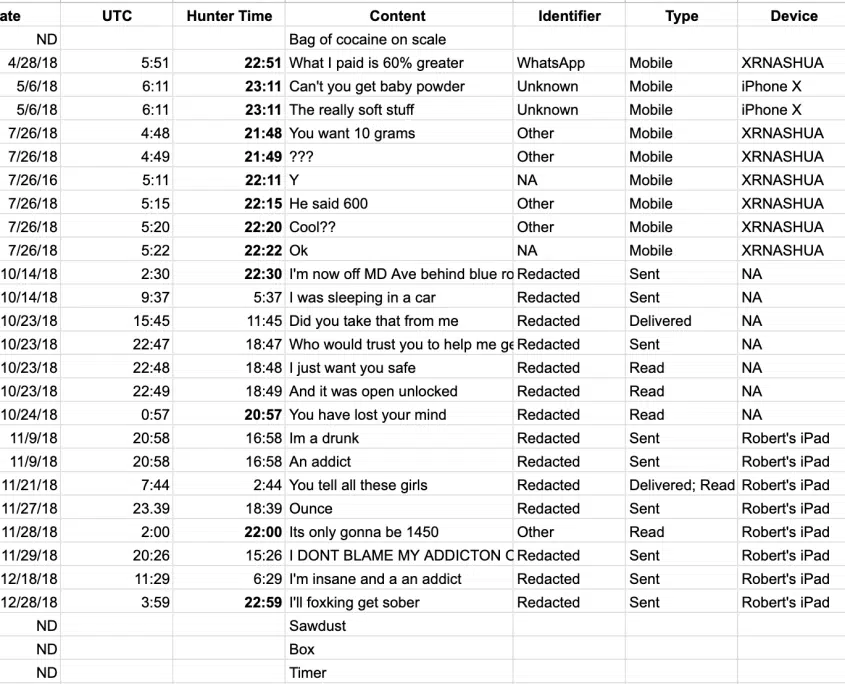The height and width of the screenshot is (684, 845).
Task: Click the 'Box' content cell
Action: (398, 650)
